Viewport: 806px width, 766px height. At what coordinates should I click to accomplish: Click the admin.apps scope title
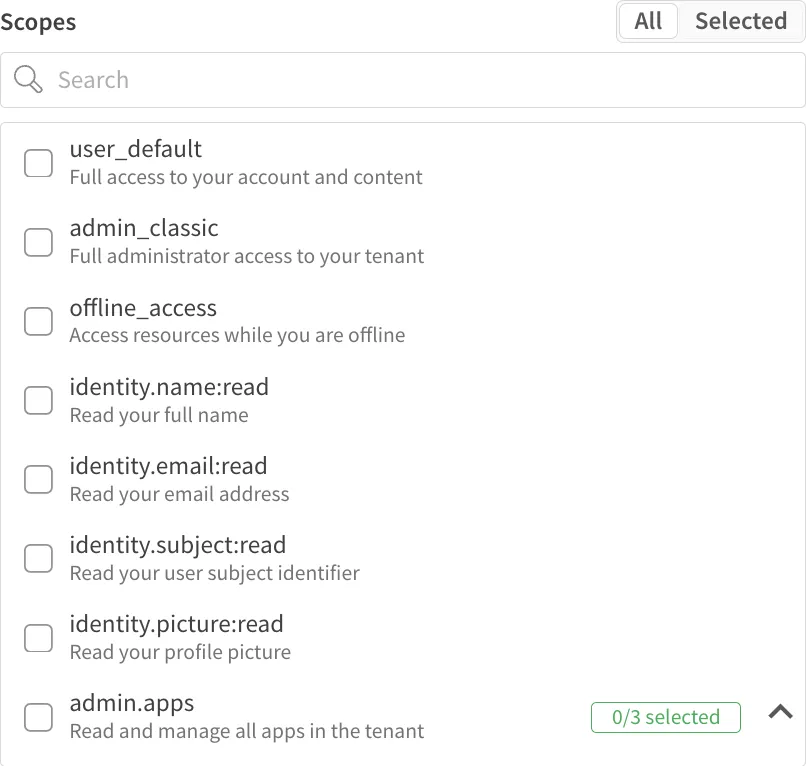coord(131,703)
